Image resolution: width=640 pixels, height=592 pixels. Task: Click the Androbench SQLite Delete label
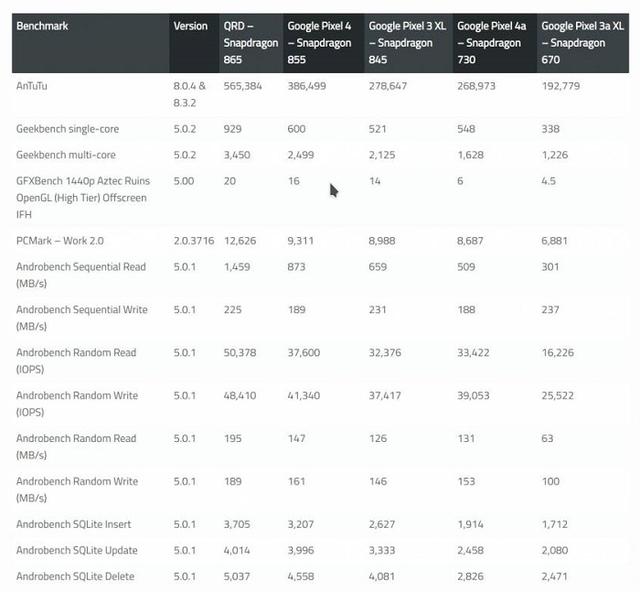[x=75, y=576]
